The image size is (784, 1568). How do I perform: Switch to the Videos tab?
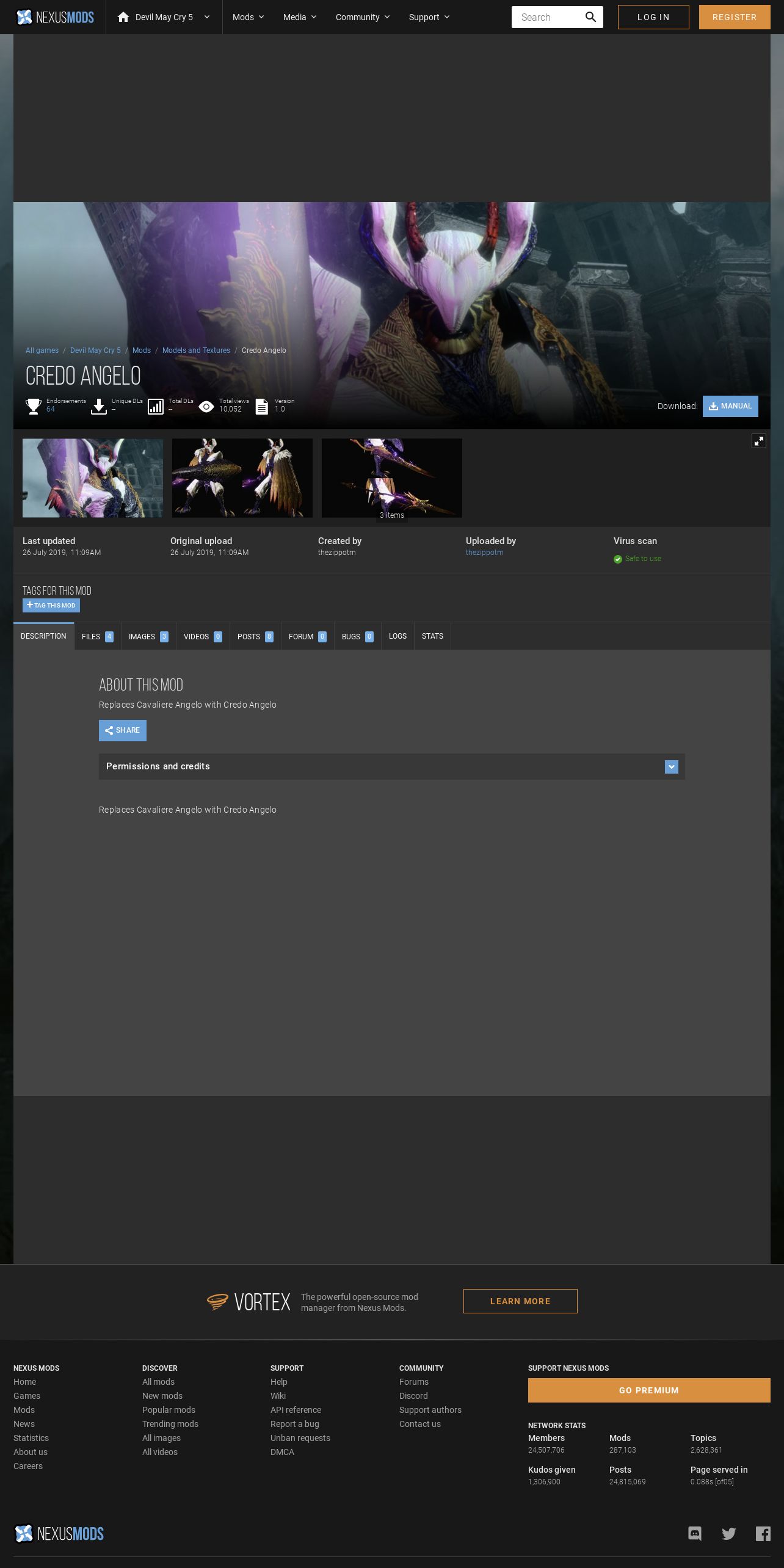pos(203,636)
